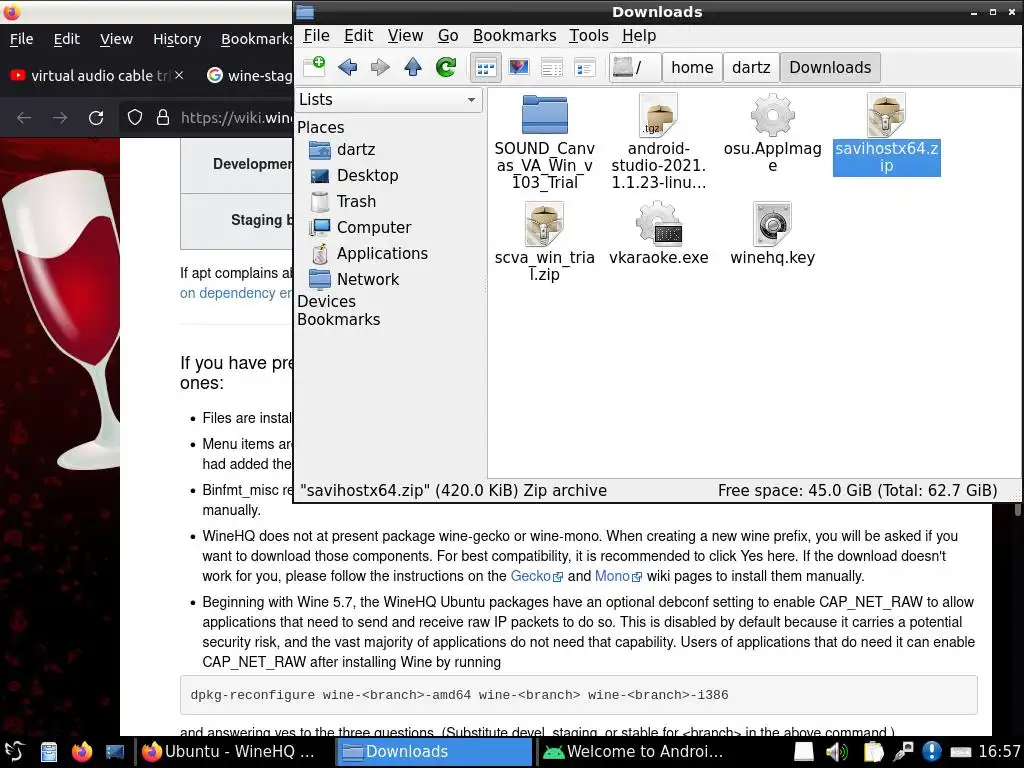This screenshot has width=1024, height=768.
Task: Select the vkaraoke.exe file icon
Action: point(658,224)
